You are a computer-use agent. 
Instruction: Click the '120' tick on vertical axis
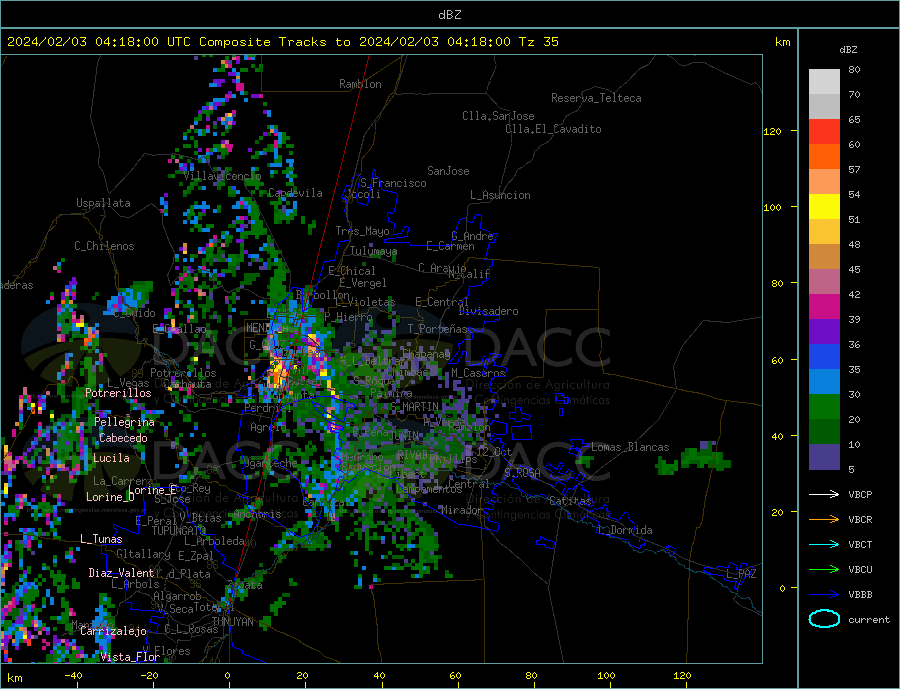[x=772, y=131]
